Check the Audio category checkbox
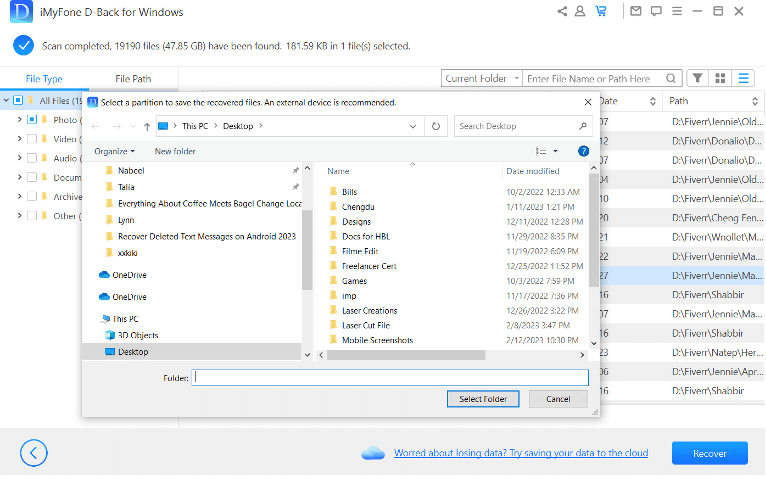This screenshot has height=477, width=766. [32, 158]
